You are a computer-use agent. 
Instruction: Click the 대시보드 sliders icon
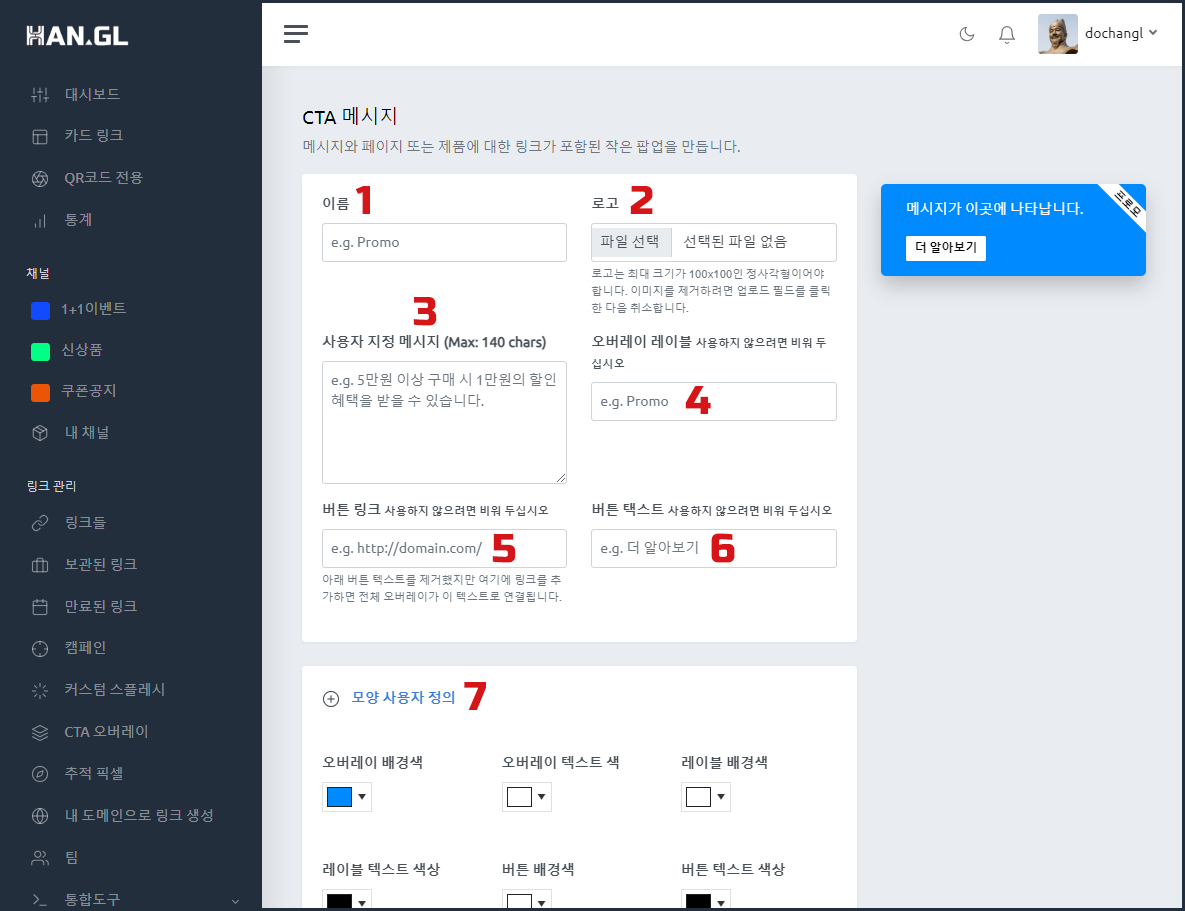point(40,95)
